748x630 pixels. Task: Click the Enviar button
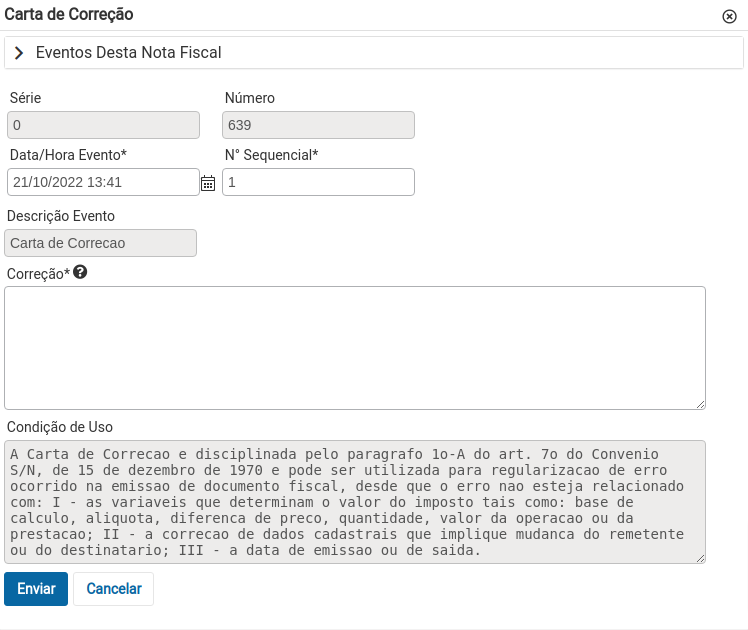point(36,589)
